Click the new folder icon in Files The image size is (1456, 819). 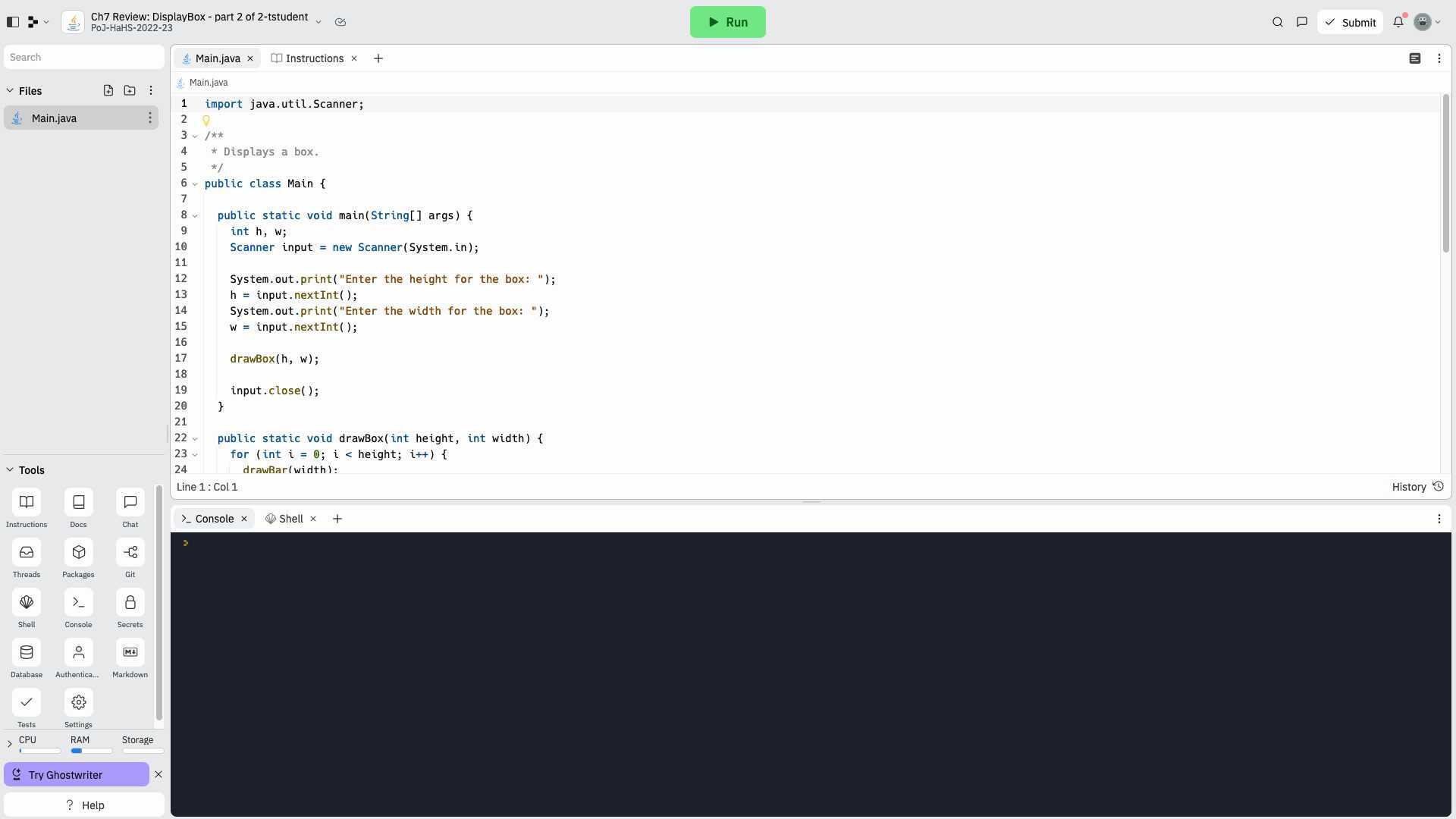[x=130, y=90]
